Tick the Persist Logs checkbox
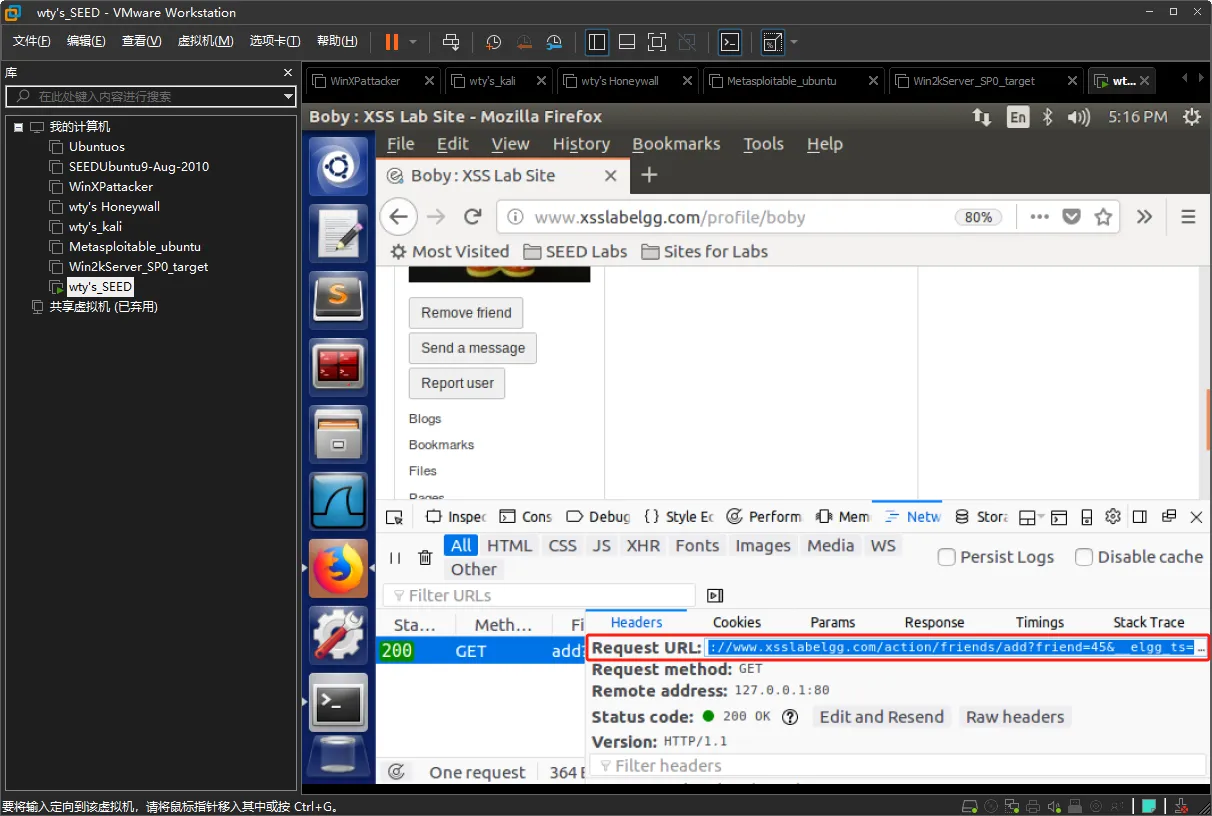 [x=946, y=557]
